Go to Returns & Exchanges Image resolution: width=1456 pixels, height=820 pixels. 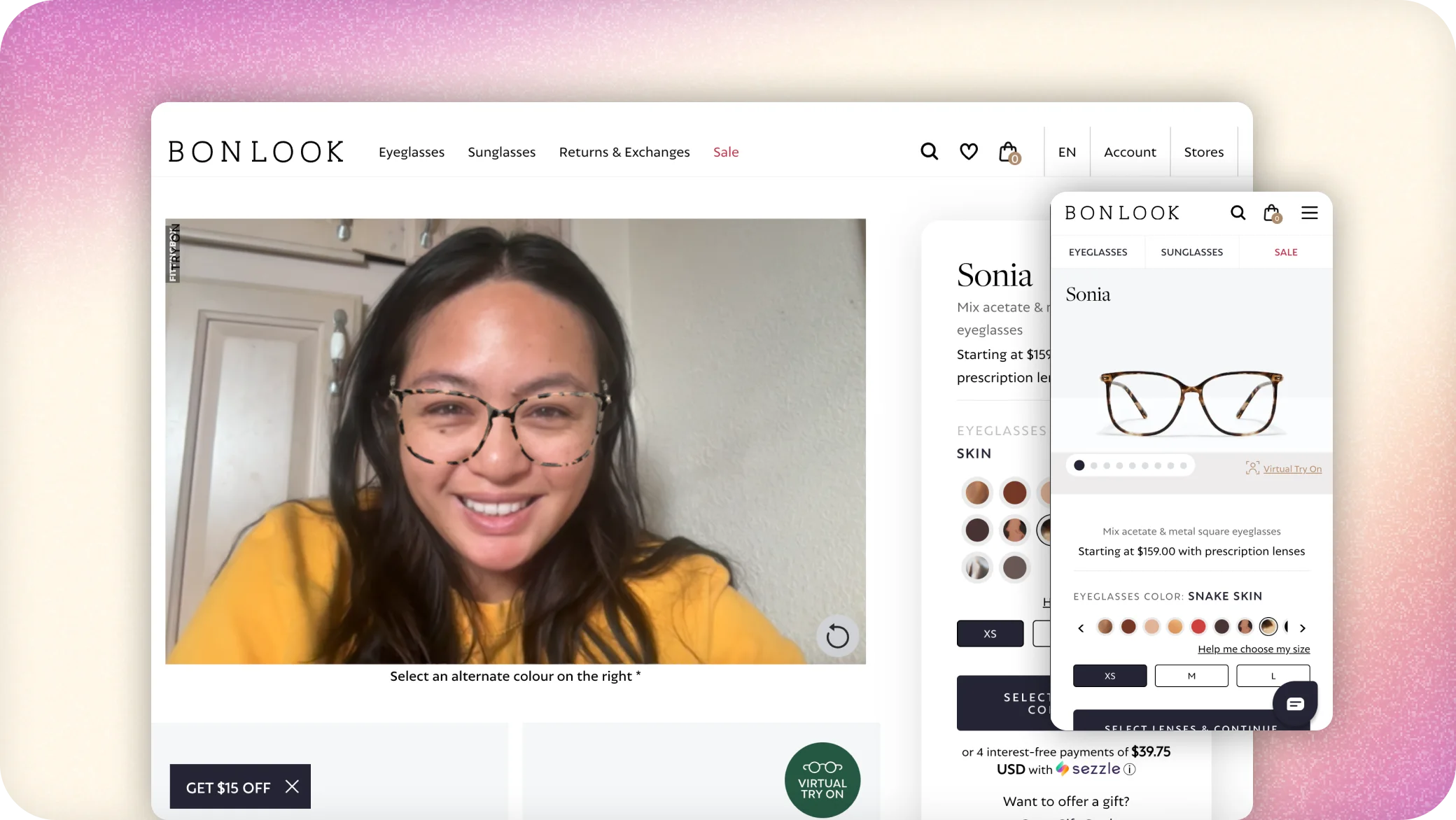pyautogui.click(x=624, y=152)
